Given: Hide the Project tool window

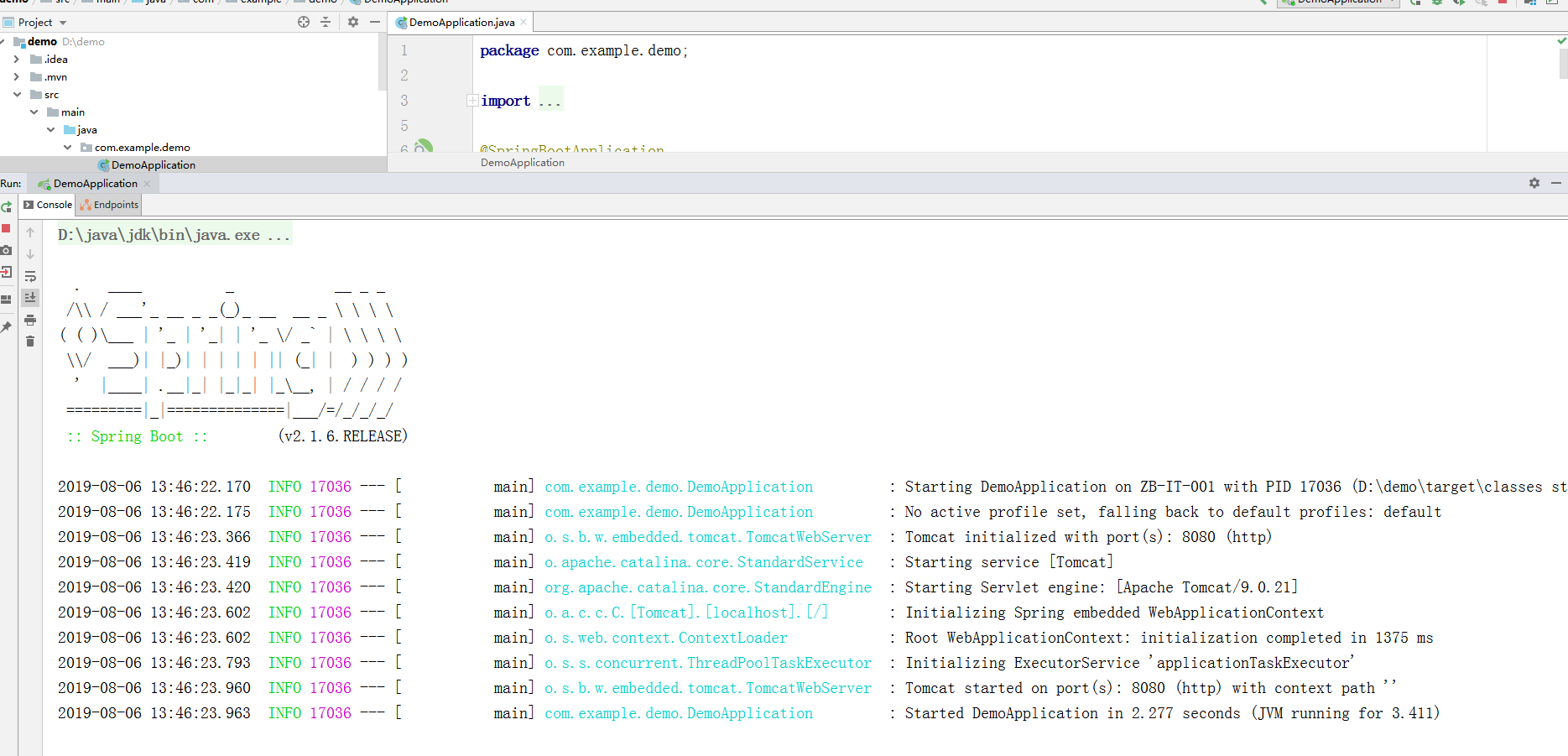Looking at the screenshot, I should tap(375, 22).
